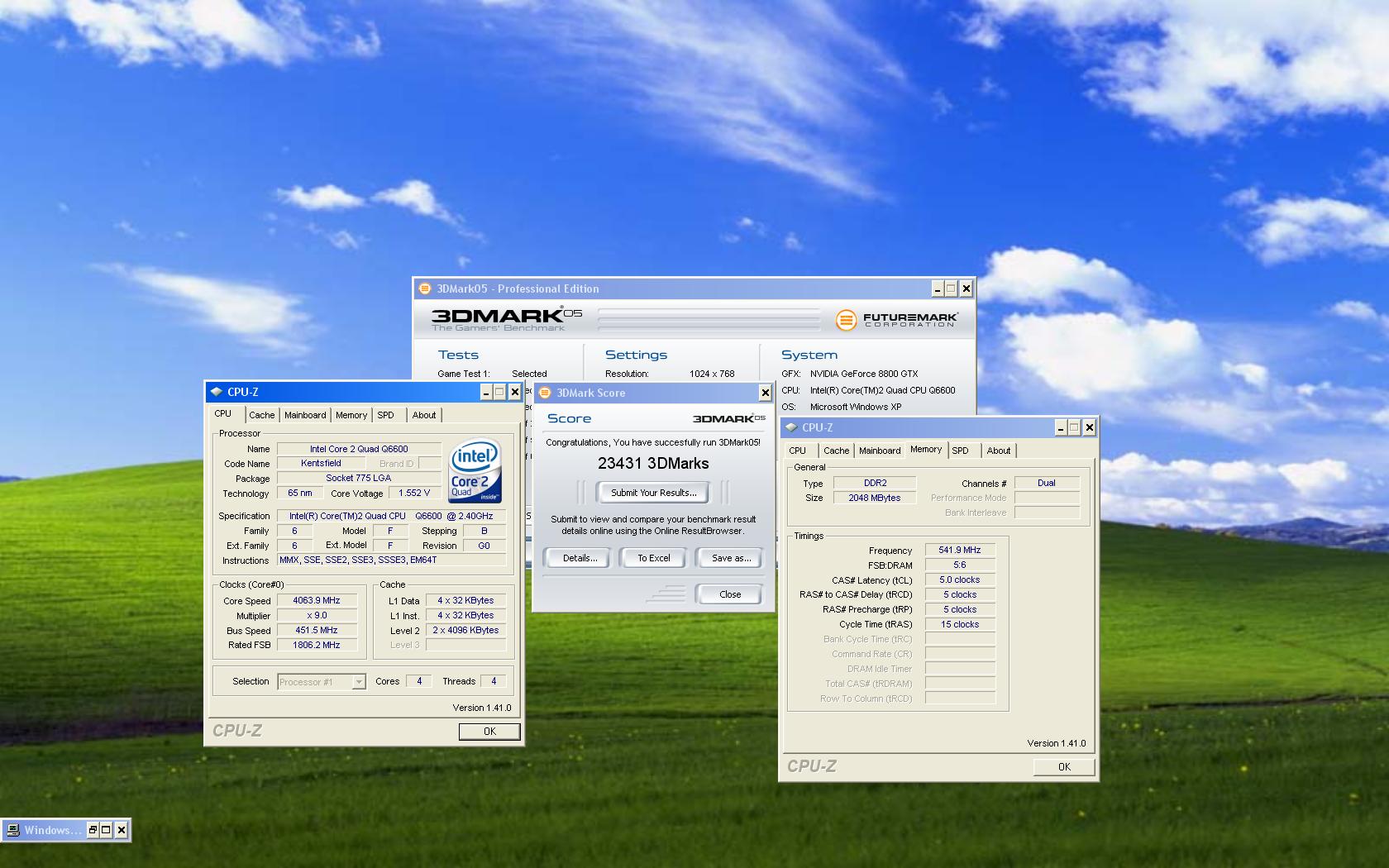Click the Futuremark Corporation logo
This screenshot has height=868, width=1389.
pos(896,319)
